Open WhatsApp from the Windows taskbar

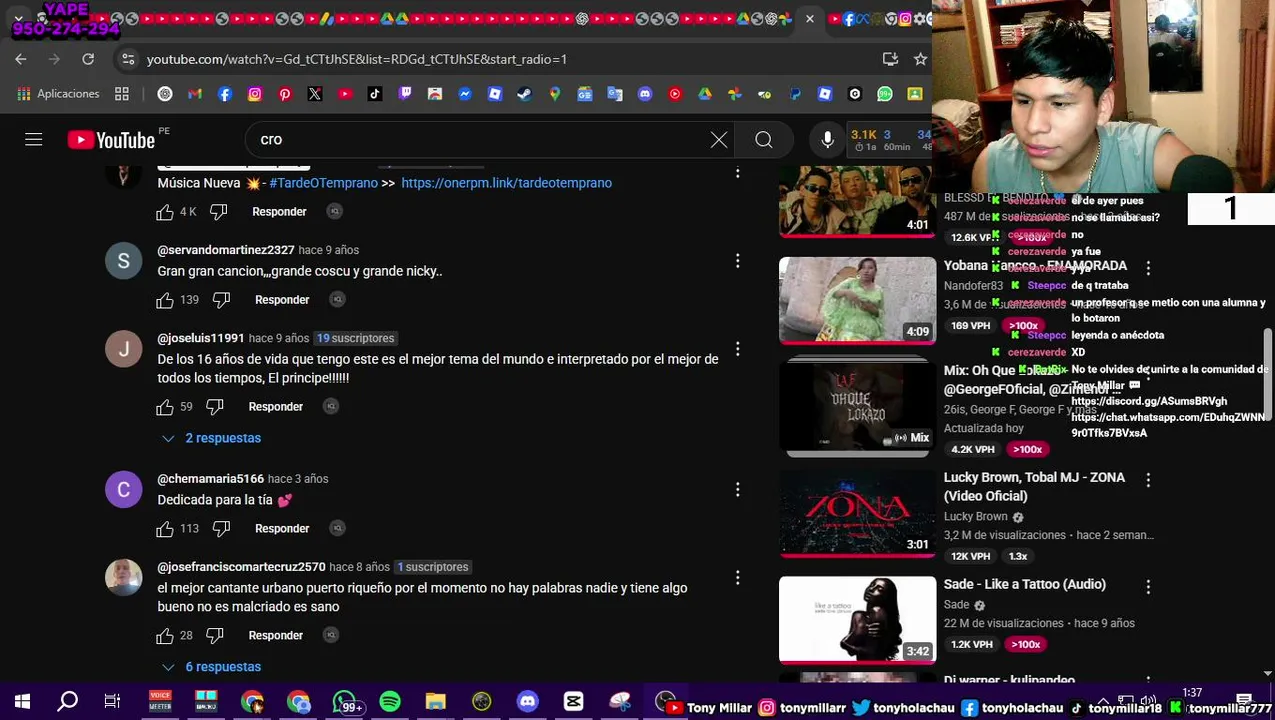coord(344,702)
